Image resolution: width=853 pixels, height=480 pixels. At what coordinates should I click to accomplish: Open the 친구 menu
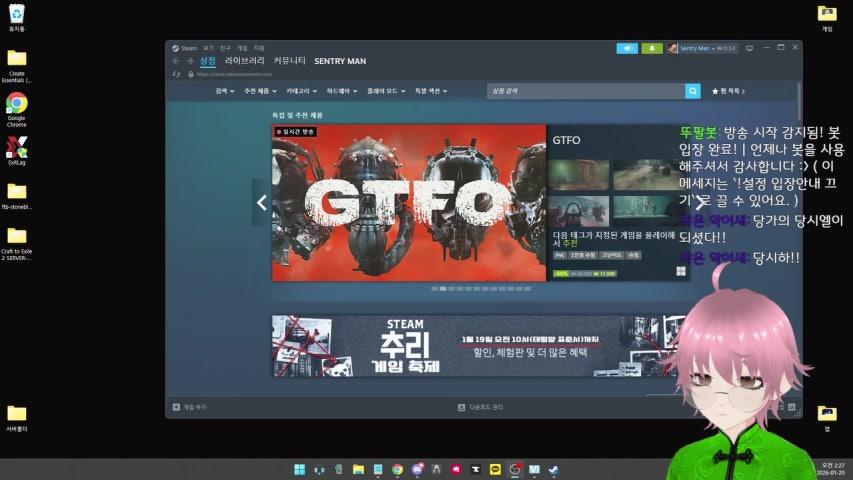click(x=225, y=48)
